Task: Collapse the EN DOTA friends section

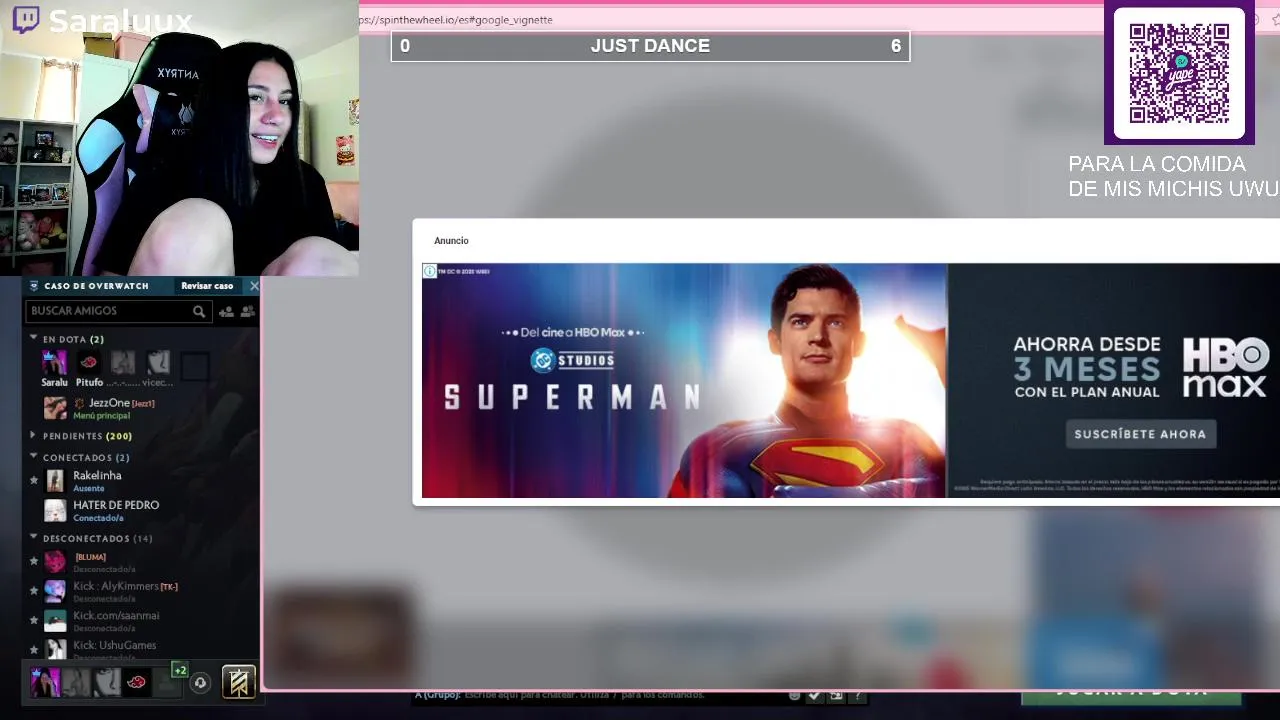Action: pyautogui.click(x=34, y=339)
